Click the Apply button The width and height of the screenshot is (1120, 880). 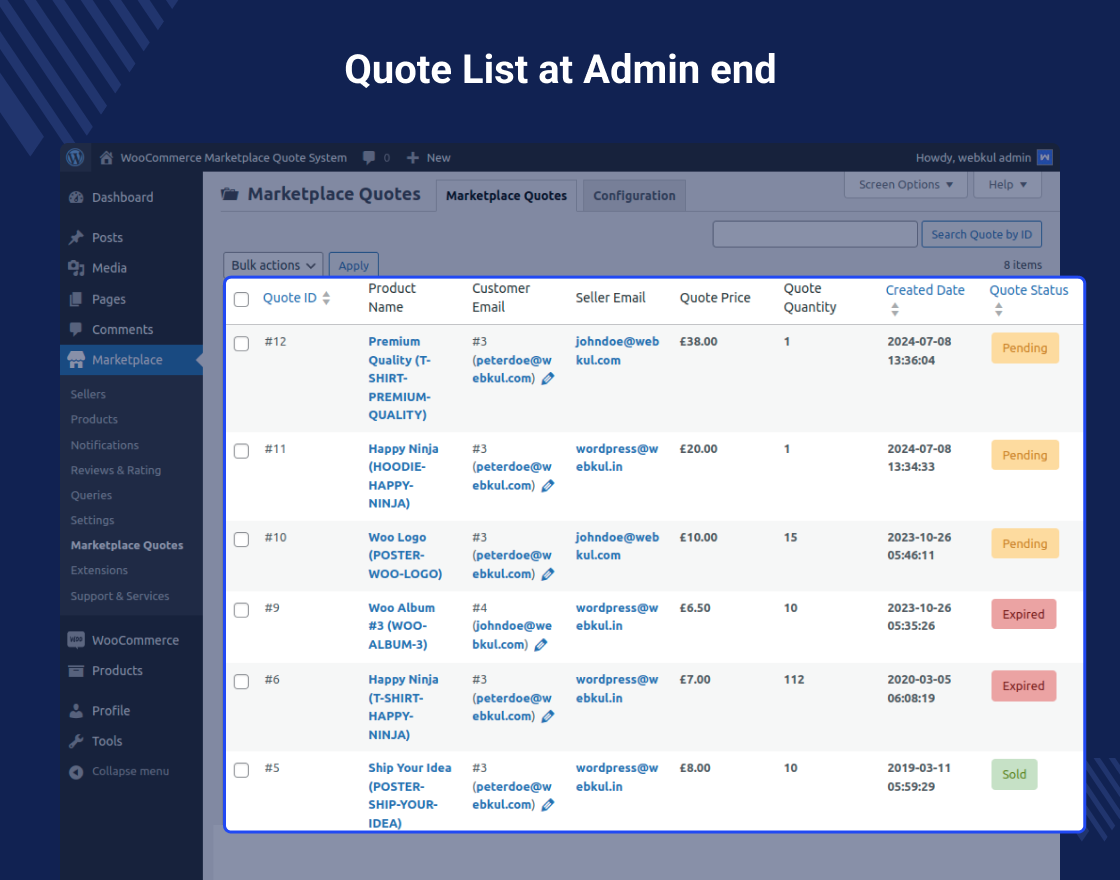(x=354, y=265)
